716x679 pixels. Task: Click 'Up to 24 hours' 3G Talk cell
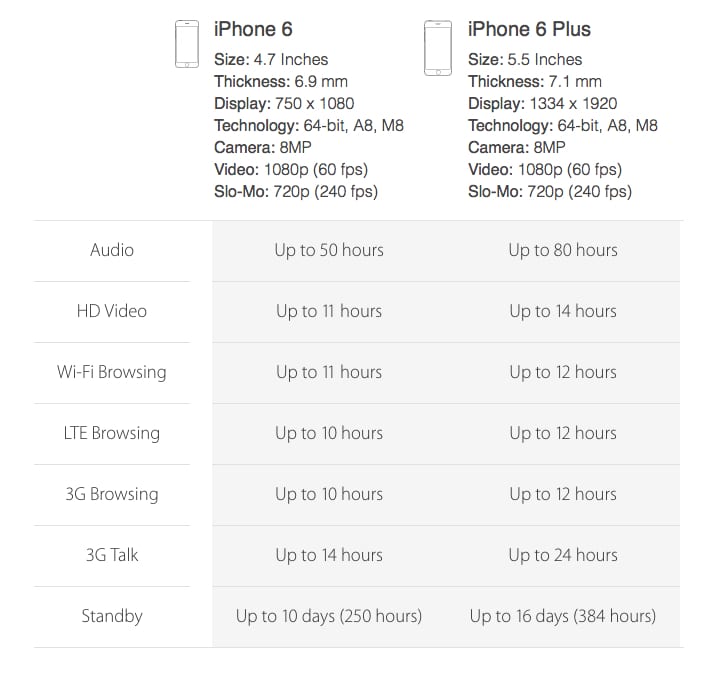point(563,555)
